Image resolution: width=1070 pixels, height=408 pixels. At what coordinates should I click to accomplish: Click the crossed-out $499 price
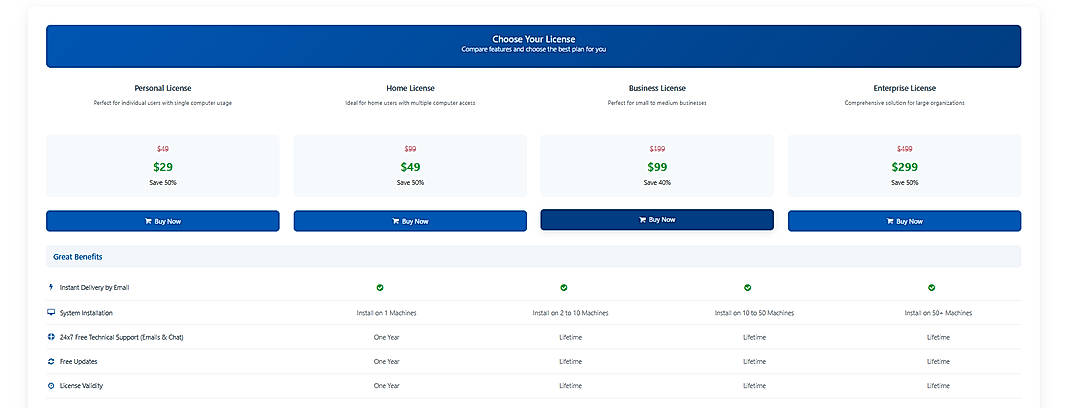pos(904,149)
